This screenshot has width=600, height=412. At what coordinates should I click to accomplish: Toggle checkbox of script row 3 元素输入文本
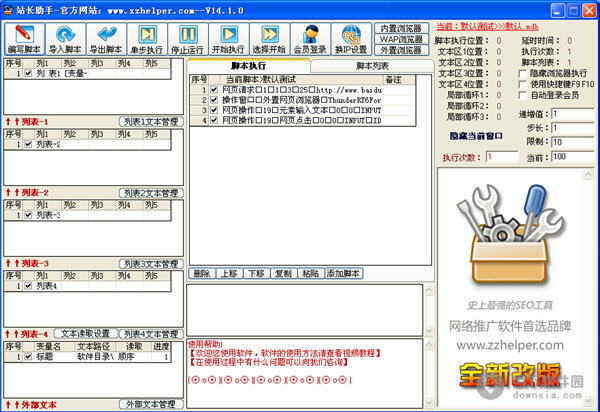click(214, 110)
